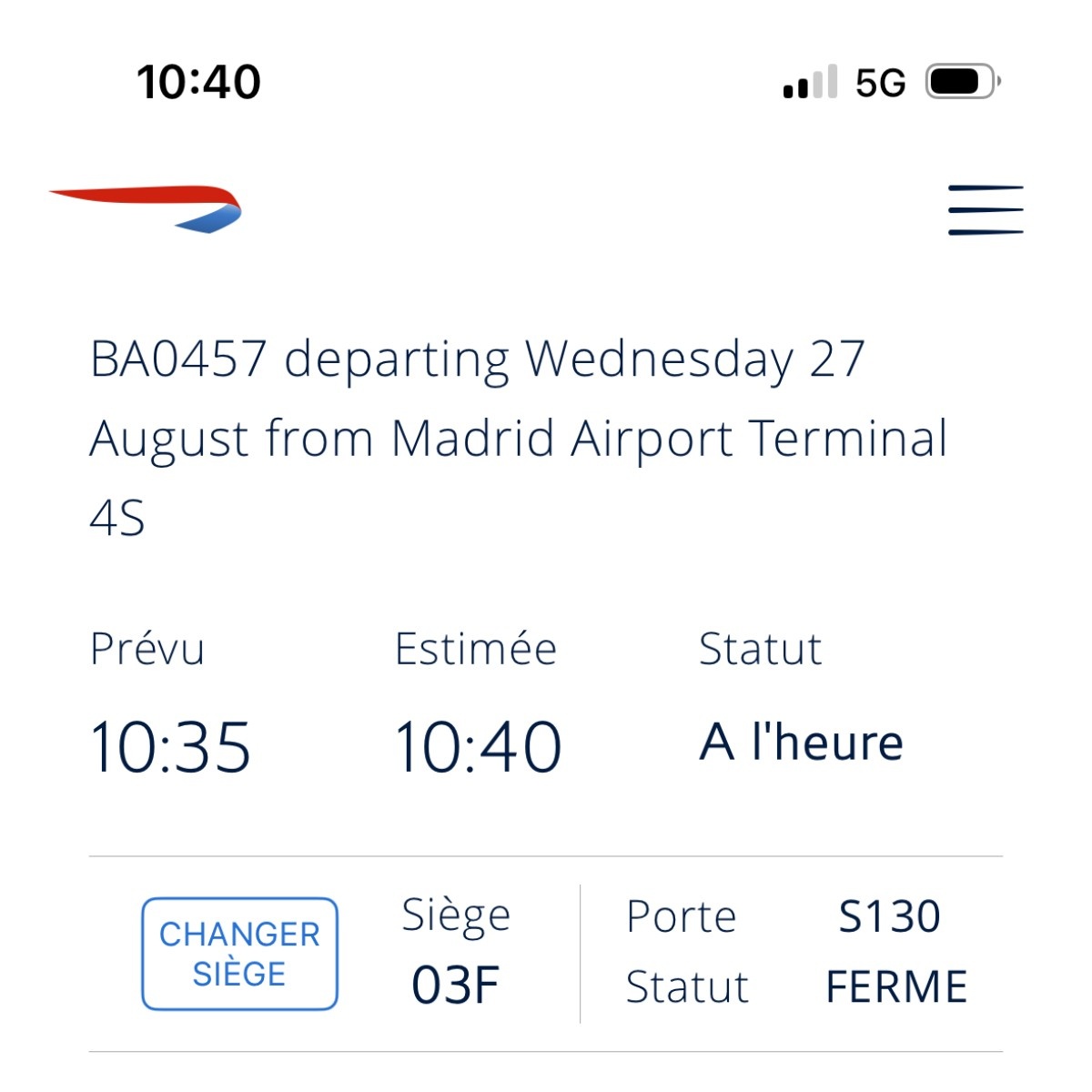The image size is (1092, 1092).
Task: Tap the Prévu label
Action: pos(147,650)
